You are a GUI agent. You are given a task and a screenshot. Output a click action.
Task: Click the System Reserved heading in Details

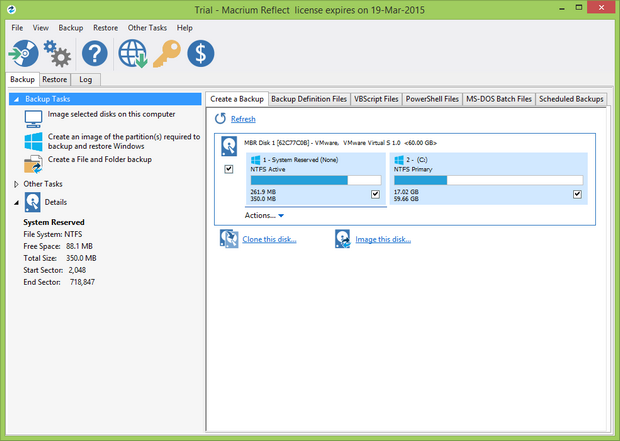(x=54, y=222)
